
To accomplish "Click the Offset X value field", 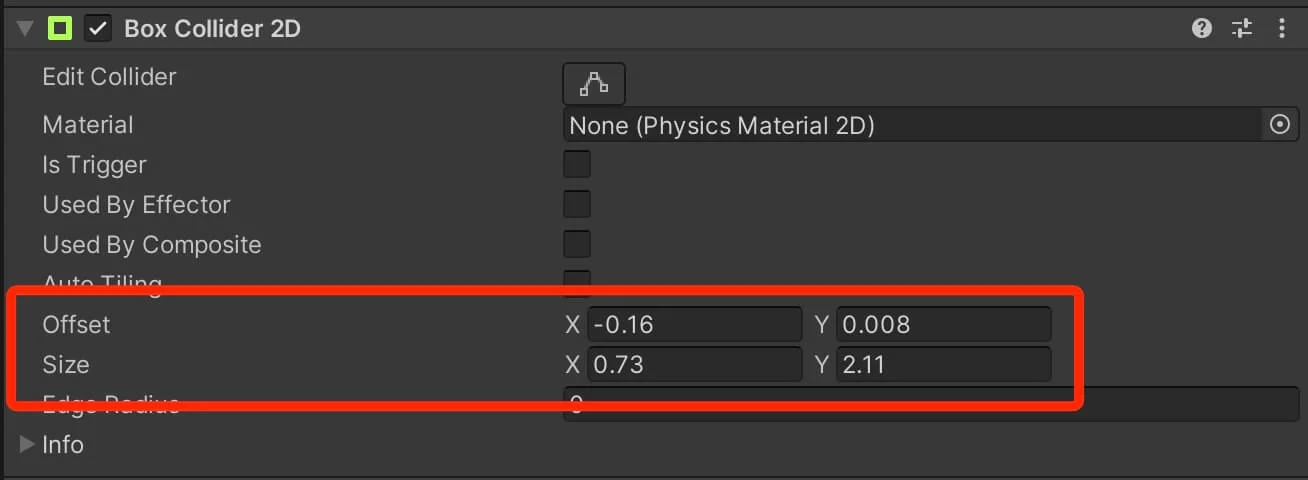I will coord(694,325).
